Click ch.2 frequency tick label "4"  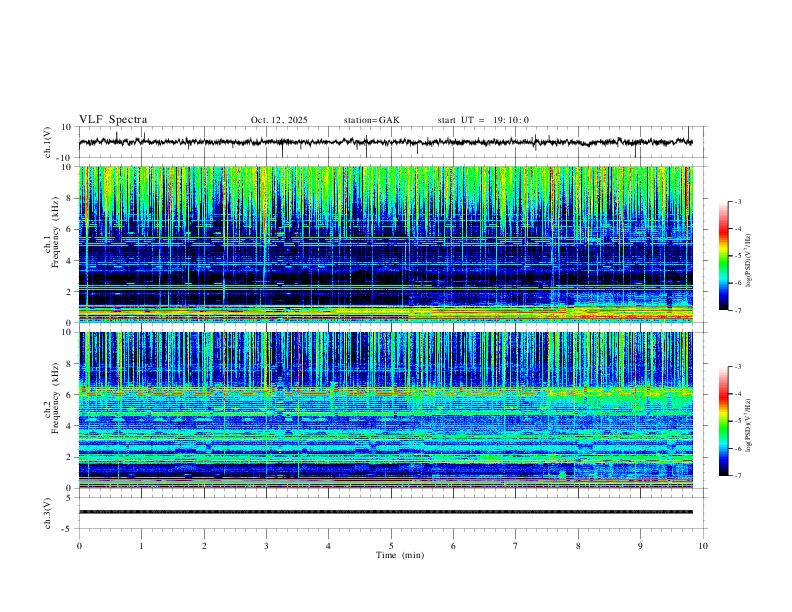[69, 426]
